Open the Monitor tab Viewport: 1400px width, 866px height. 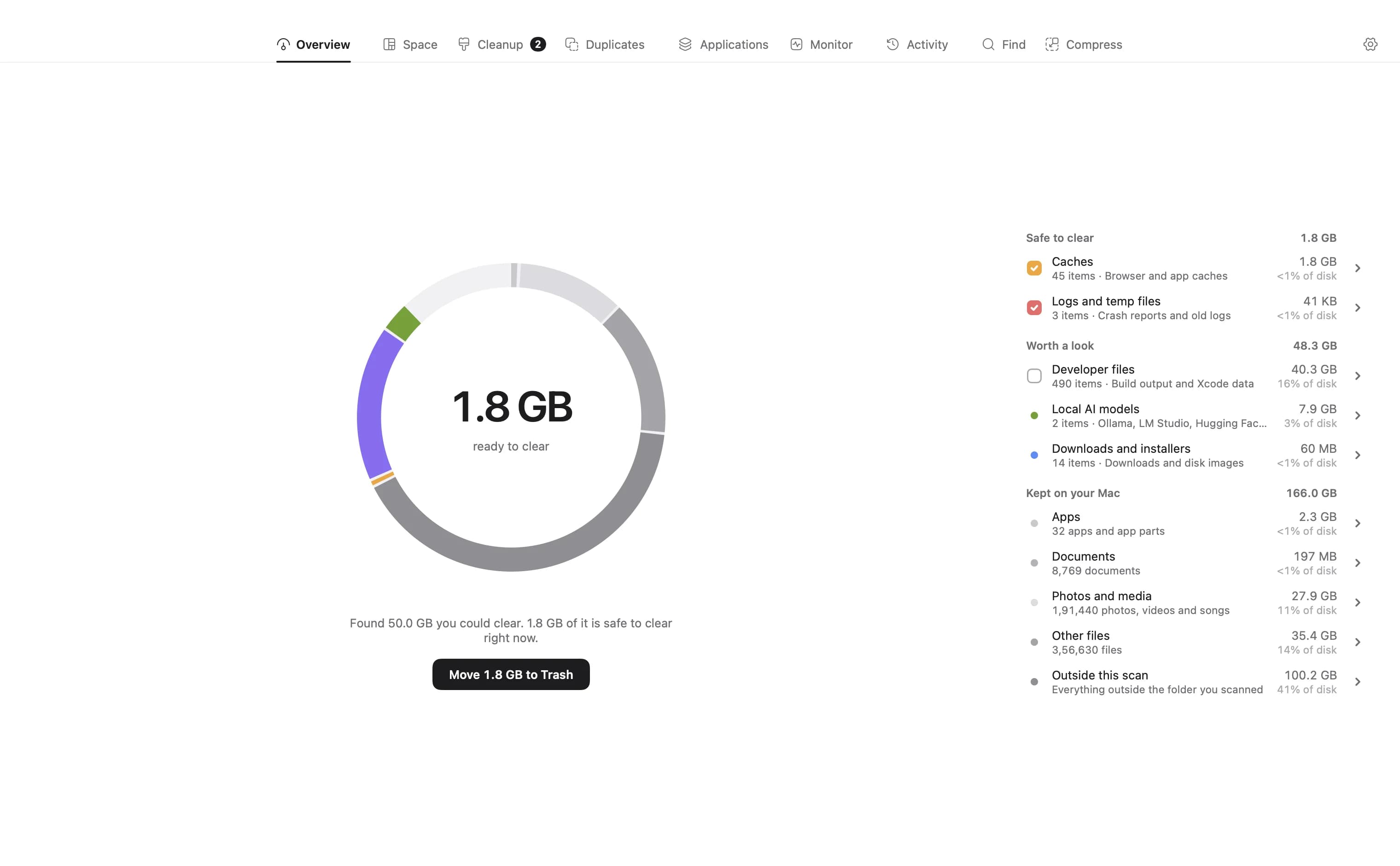[x=821, y=44]
